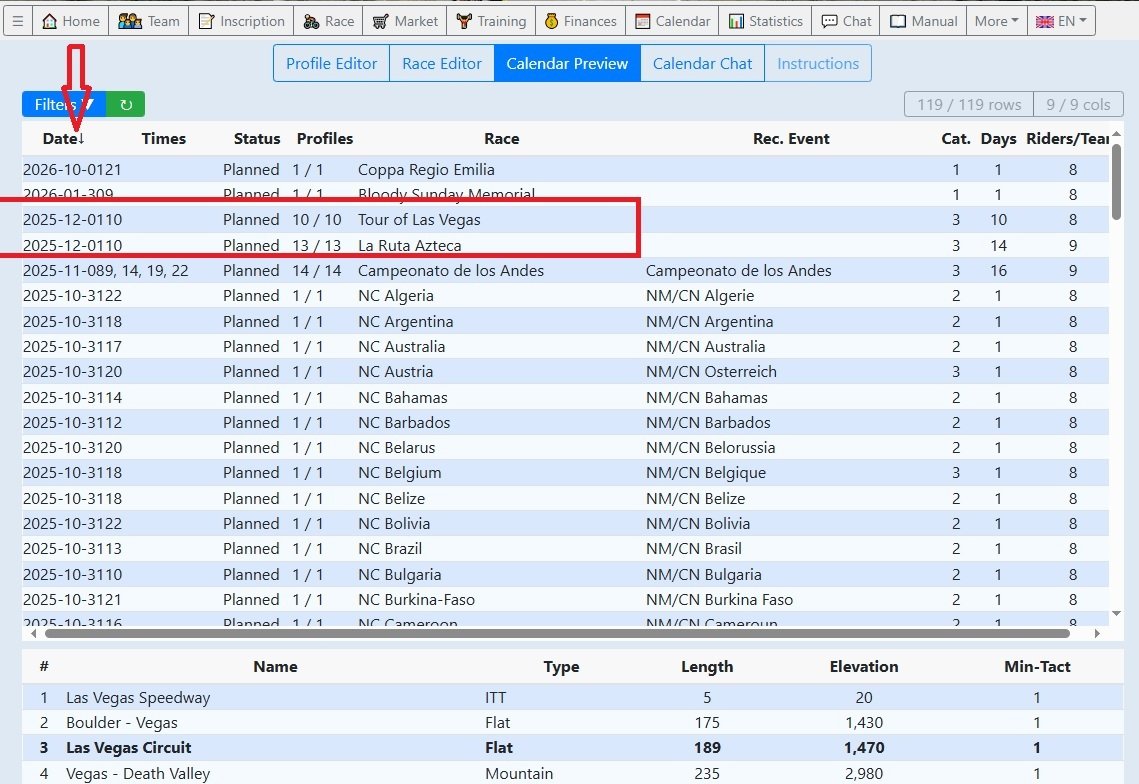Image resolution: width=1139 pixels, height=784 pixels.
Task: Sort table by Date column header
Action: click(63, 139)
